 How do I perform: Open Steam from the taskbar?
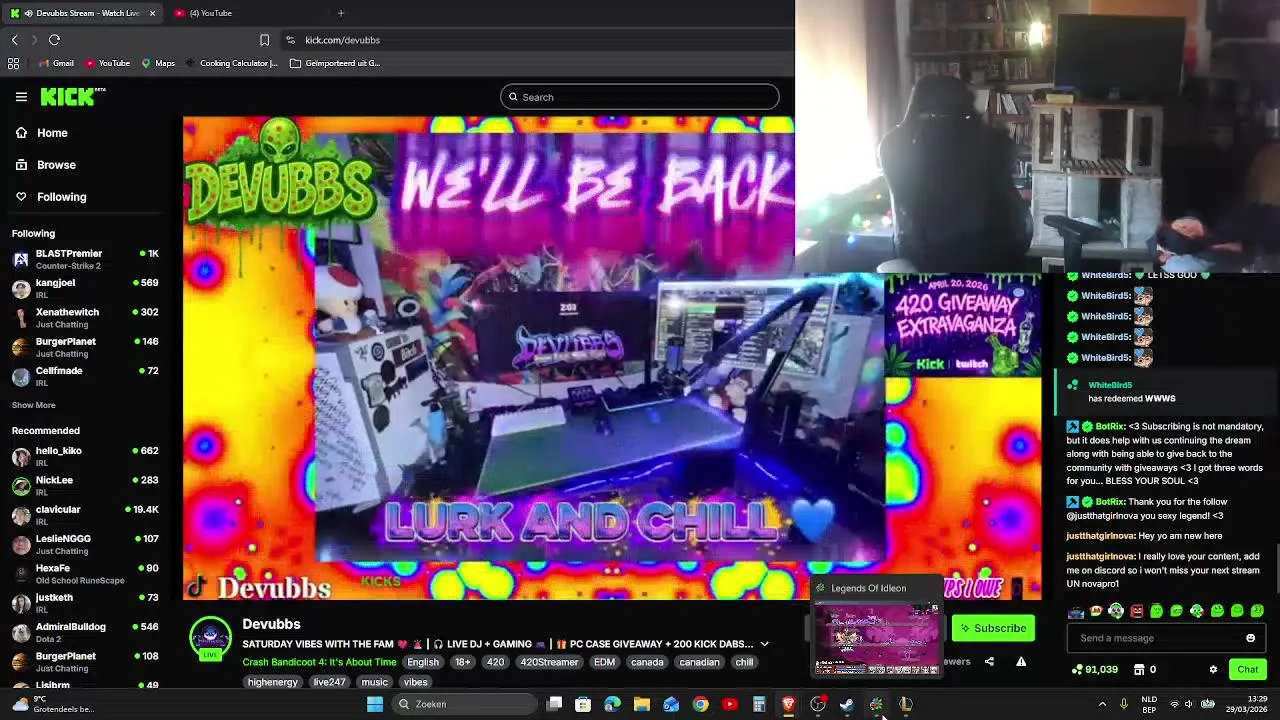847,704
